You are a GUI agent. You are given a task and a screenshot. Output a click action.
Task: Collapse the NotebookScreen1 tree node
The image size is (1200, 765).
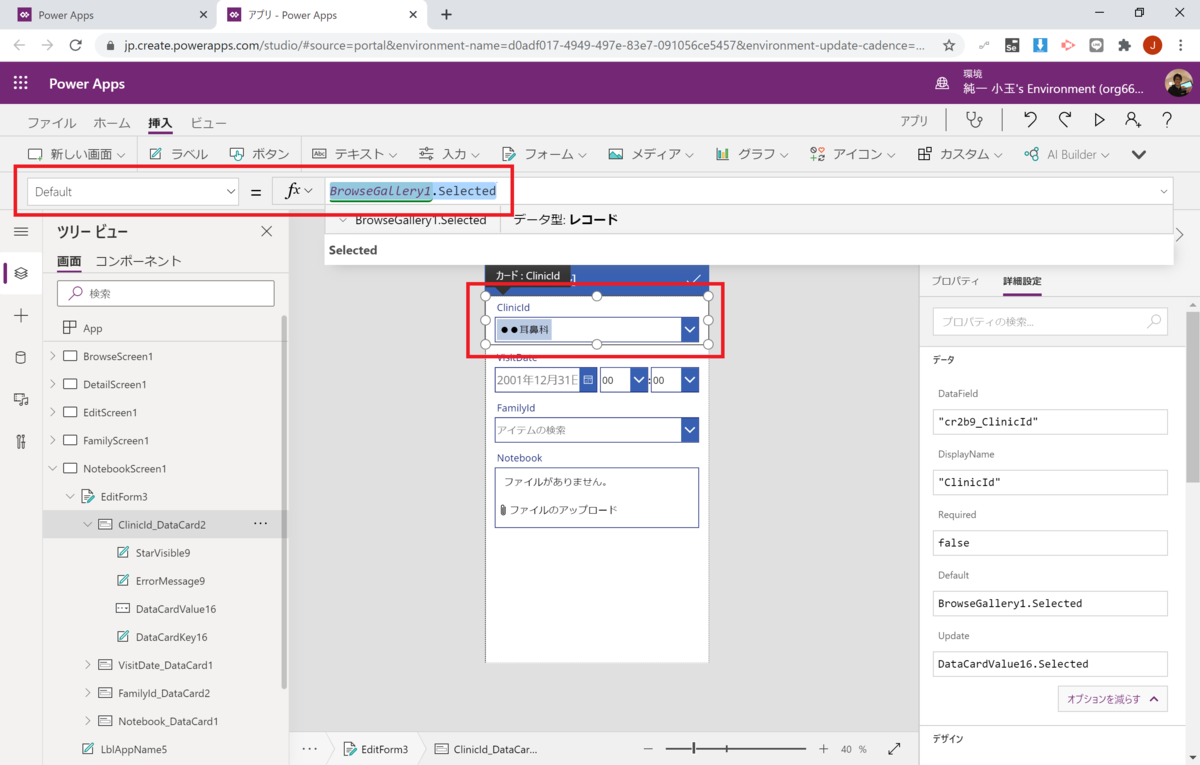pos(52,468)
